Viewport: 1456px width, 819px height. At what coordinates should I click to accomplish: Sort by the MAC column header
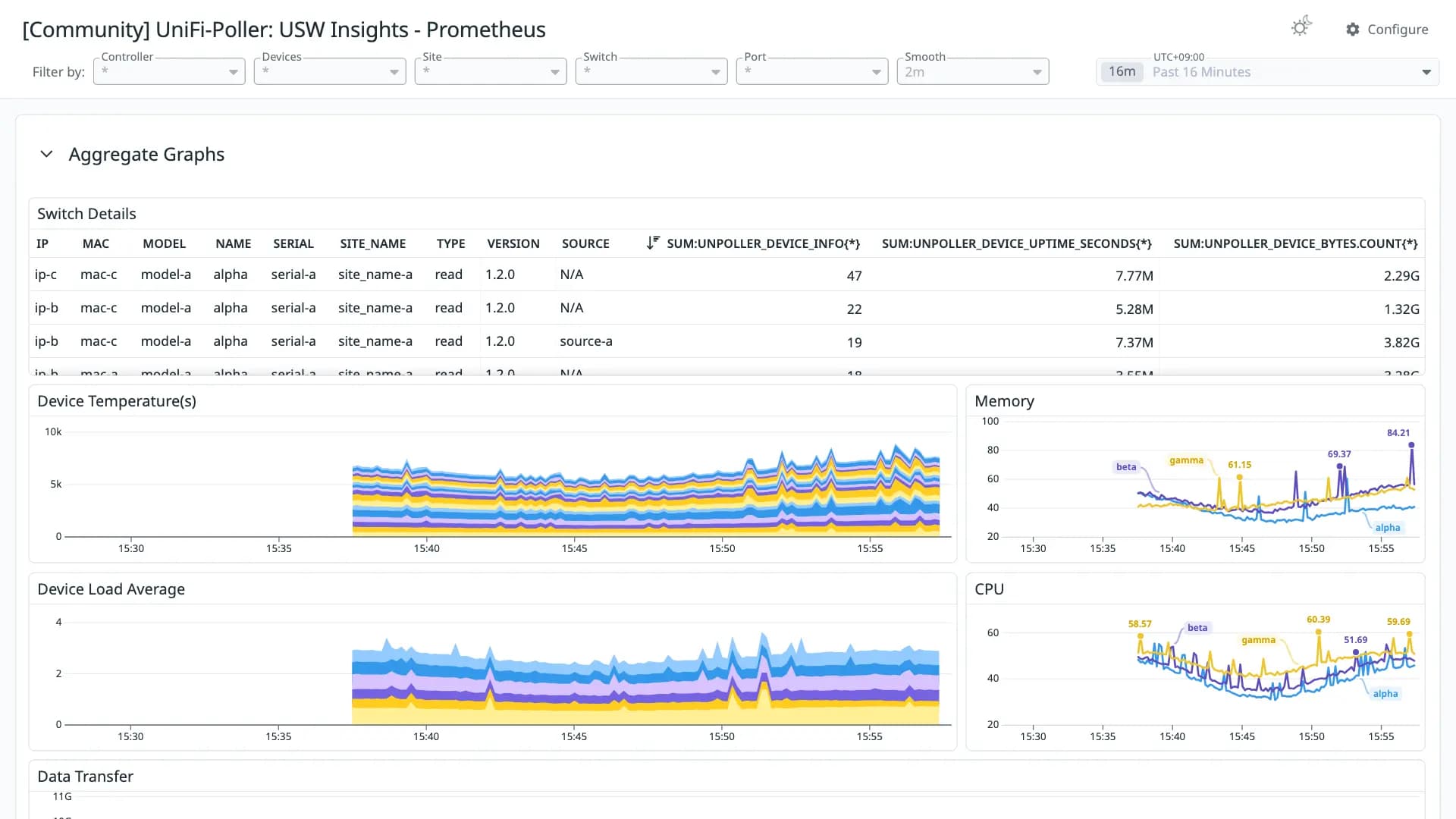96,243
